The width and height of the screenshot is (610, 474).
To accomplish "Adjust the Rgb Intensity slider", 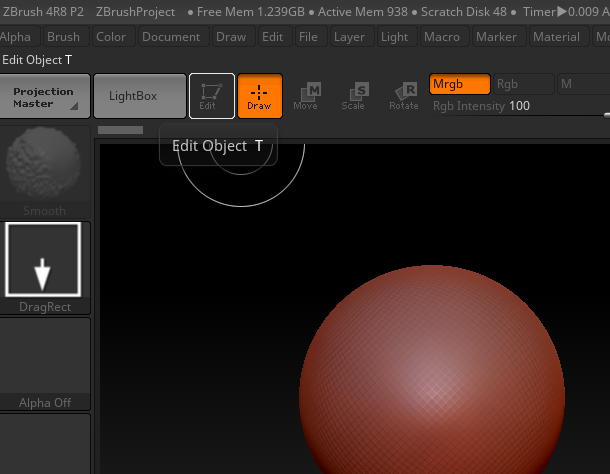I will click(x=521, y=106).
